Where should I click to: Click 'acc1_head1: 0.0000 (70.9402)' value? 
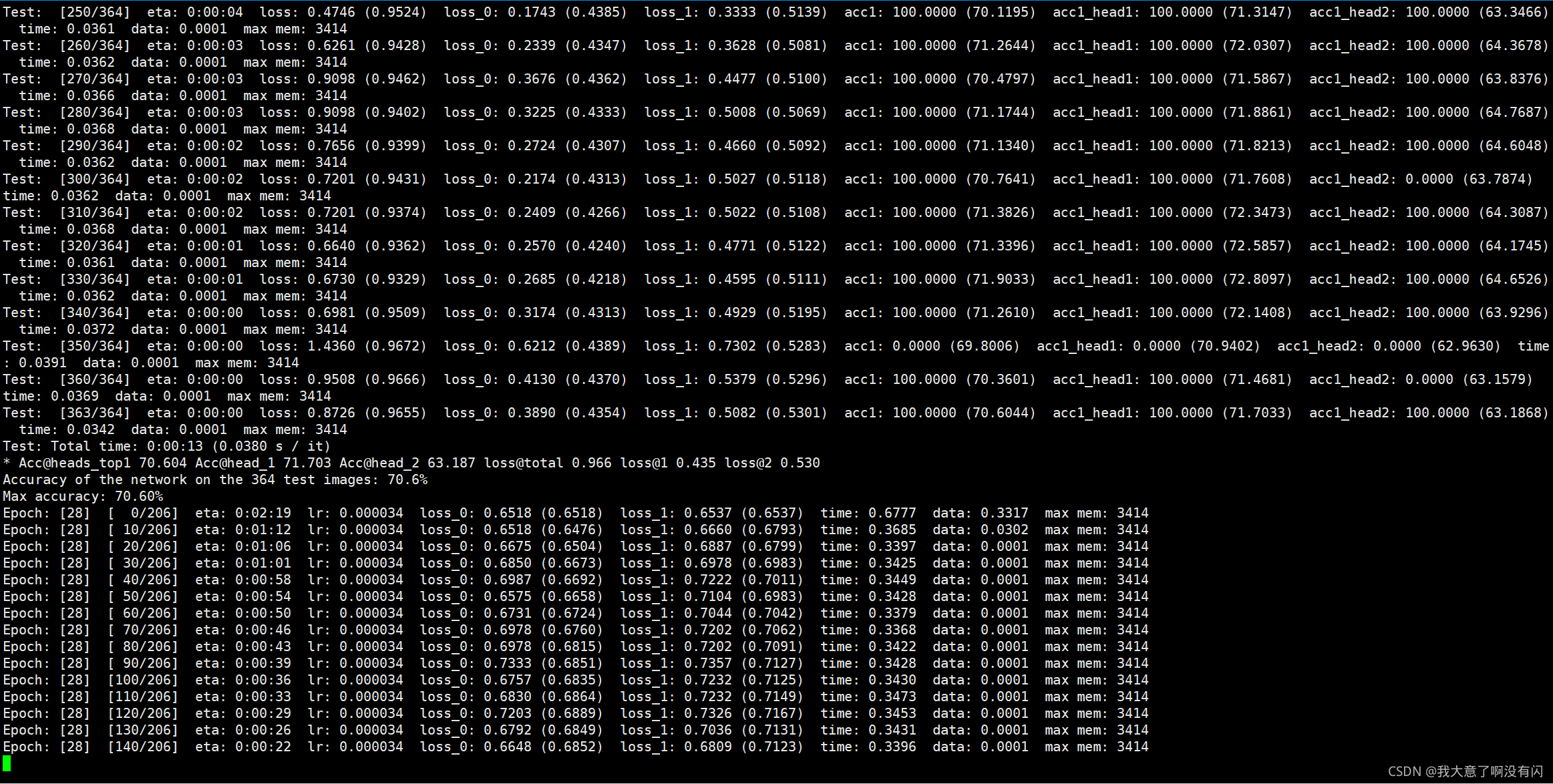(1149, 346)
